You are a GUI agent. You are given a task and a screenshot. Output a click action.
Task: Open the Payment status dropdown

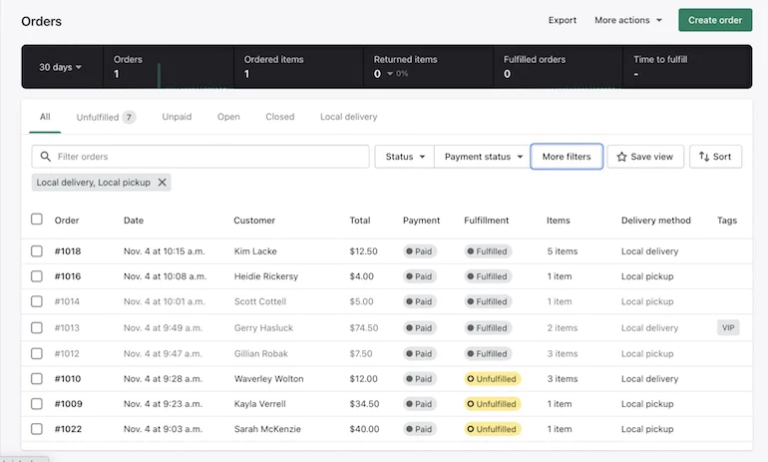[x=484, y=157]
